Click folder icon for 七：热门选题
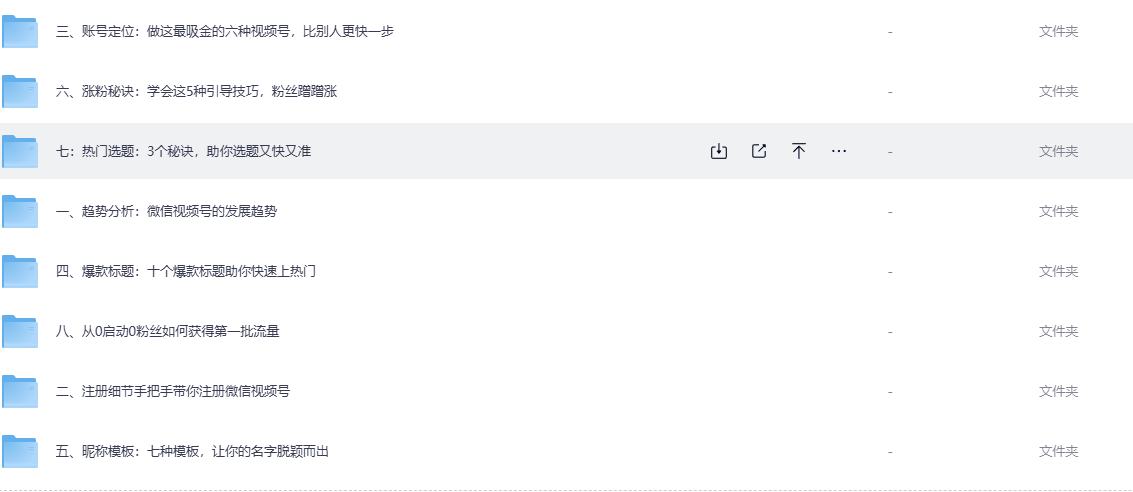Viewport: 1133px width, 492px height. tap(20, 152)
